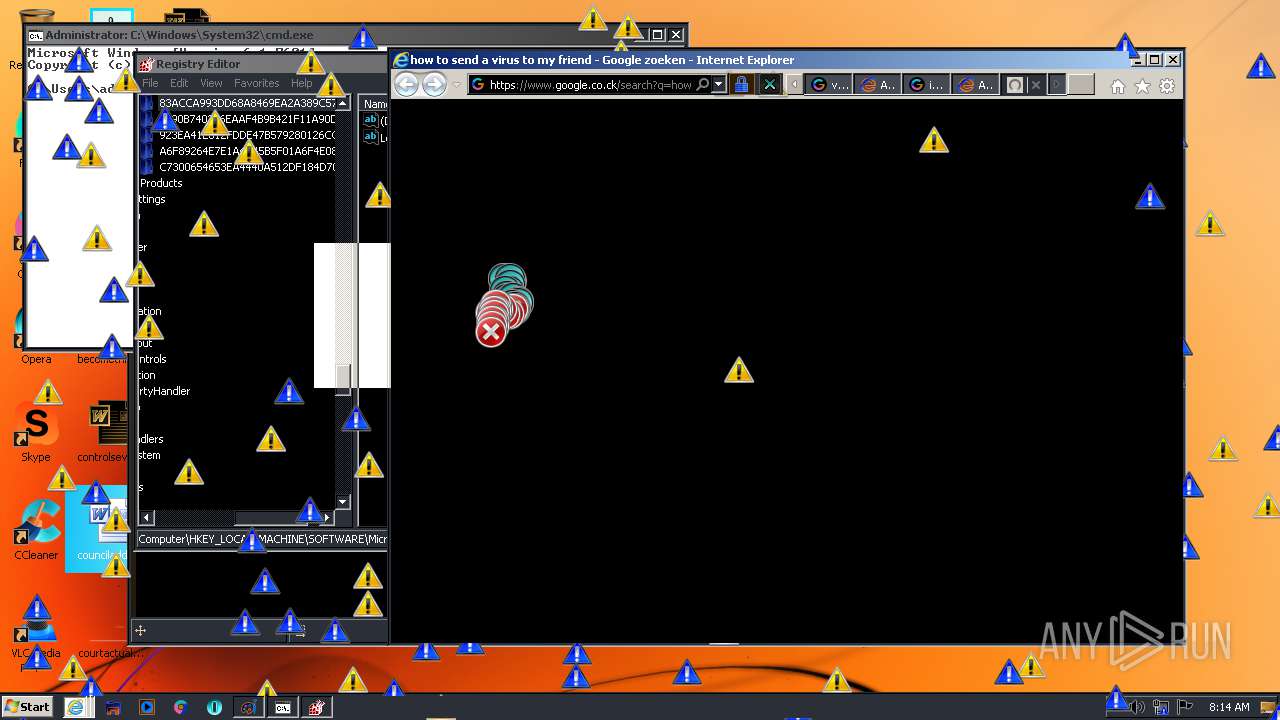The image size is (1280, 720).
Task: Click the 8:14 AM system clock
Action: tap(1229, 707)
